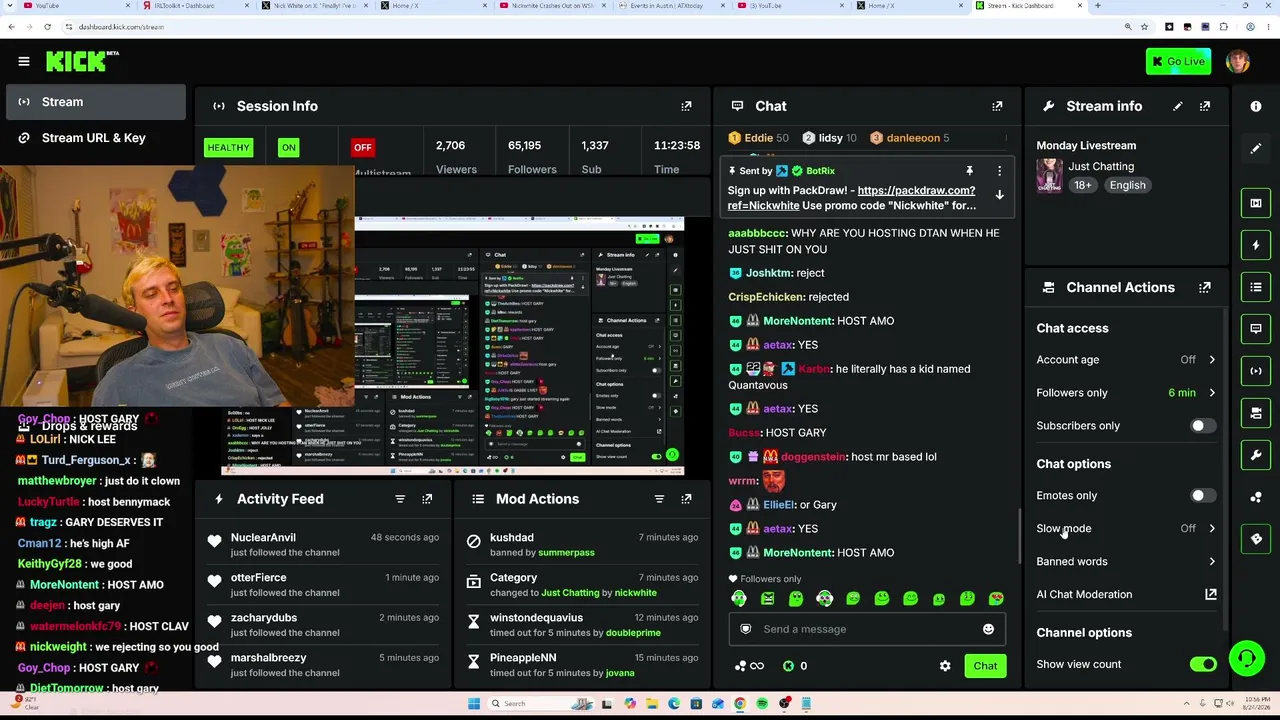The height and width of the screenshot is (720, 1280).
Task: Expand Account age settings
Action: [x=1212, y=360]
